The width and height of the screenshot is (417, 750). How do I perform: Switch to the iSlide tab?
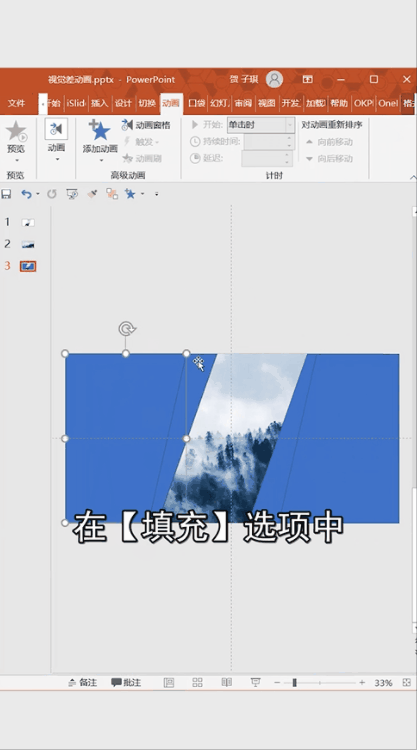pyautogui.click(x=76, y=103)
